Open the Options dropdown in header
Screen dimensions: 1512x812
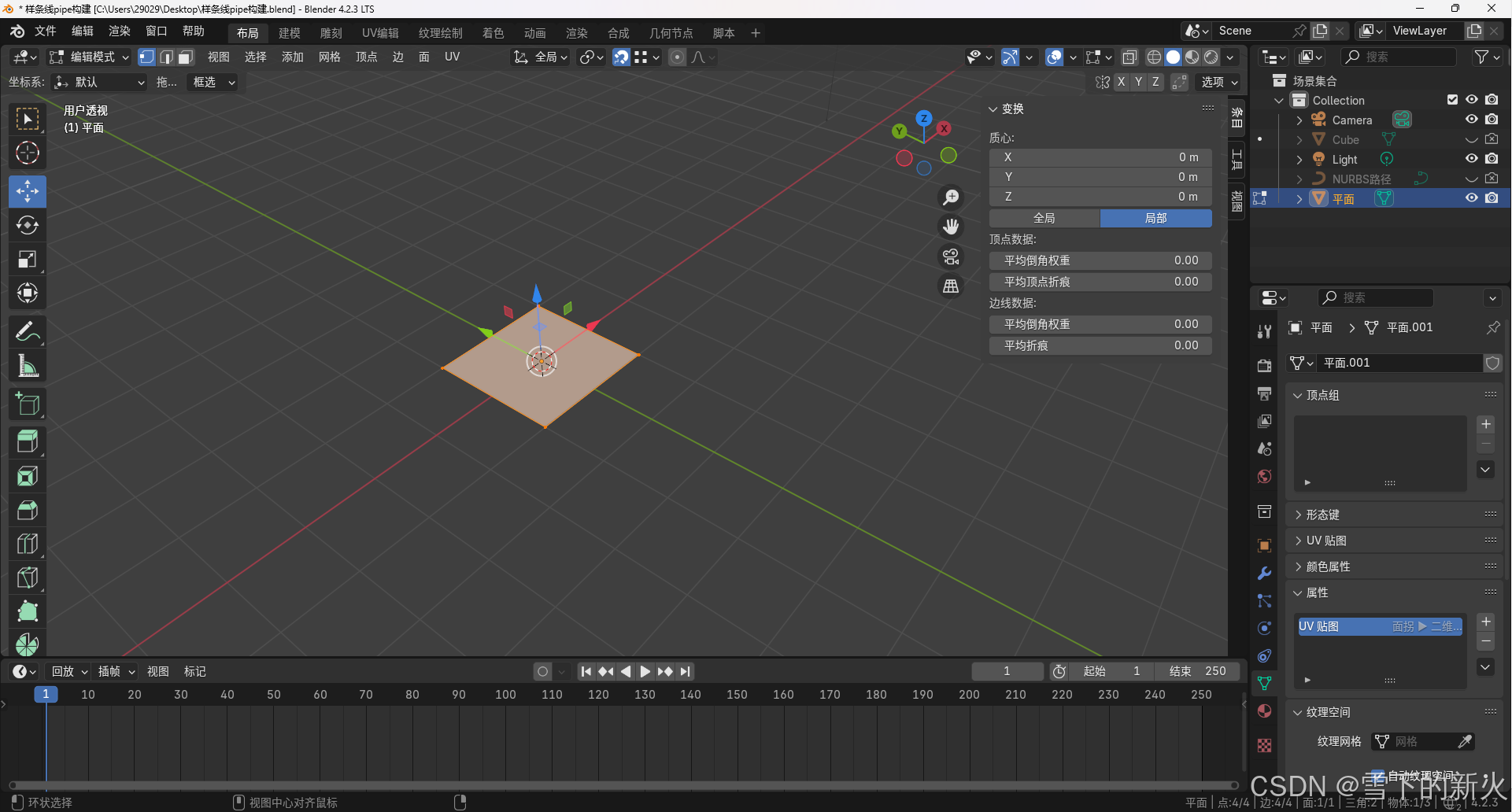pyautogui.click(x=1219, y=82)
